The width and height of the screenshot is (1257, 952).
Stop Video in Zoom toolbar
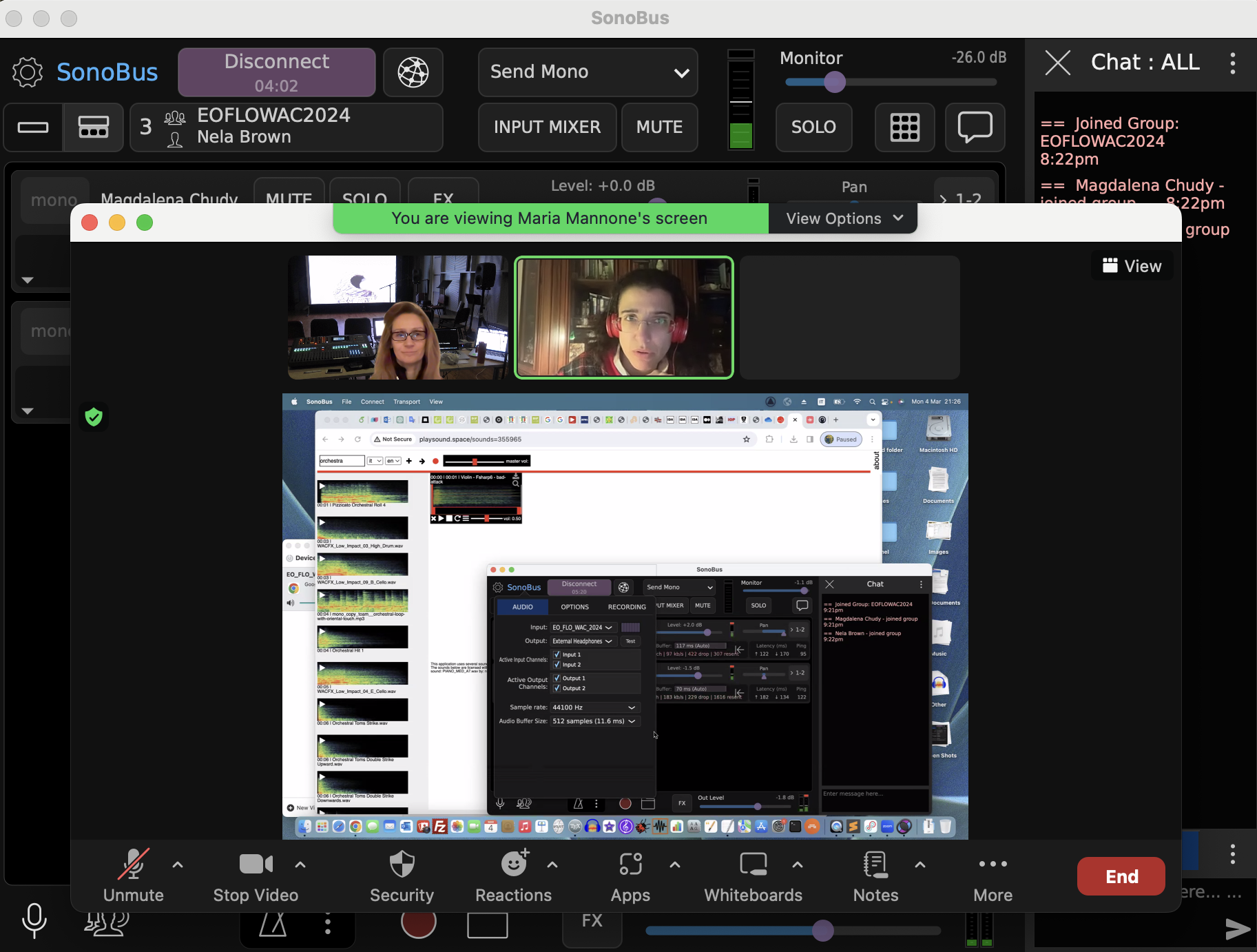(x=256, y=864)
